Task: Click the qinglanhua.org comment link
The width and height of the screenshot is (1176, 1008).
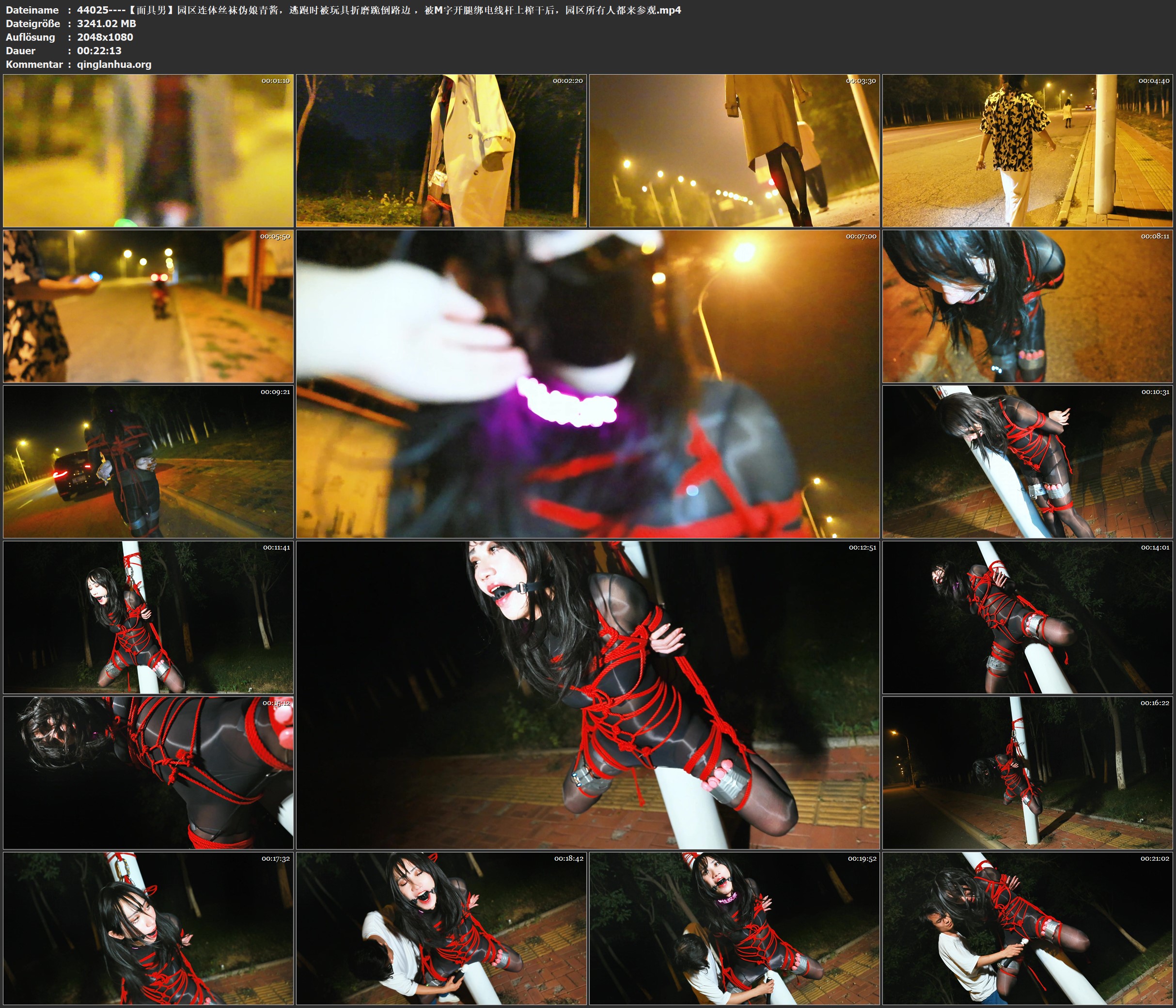Action: click(x=114, y=64)
